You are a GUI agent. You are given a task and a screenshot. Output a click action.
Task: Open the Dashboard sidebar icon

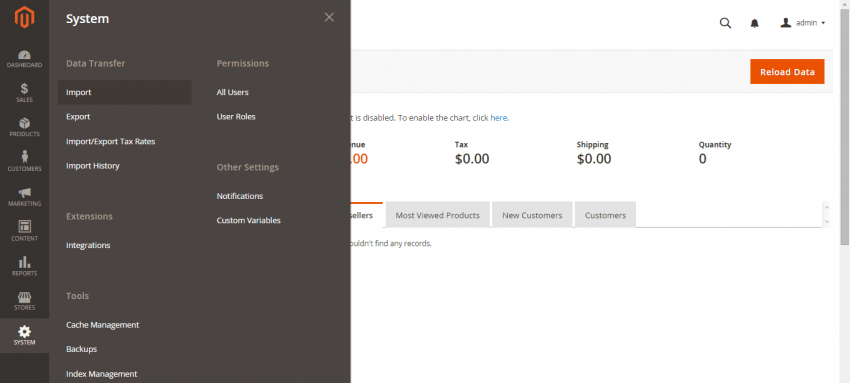[24, 59]
